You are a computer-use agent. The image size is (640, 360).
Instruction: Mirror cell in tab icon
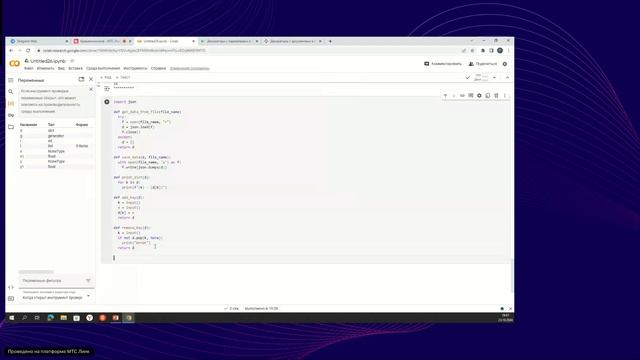click(x=488, y=96)
